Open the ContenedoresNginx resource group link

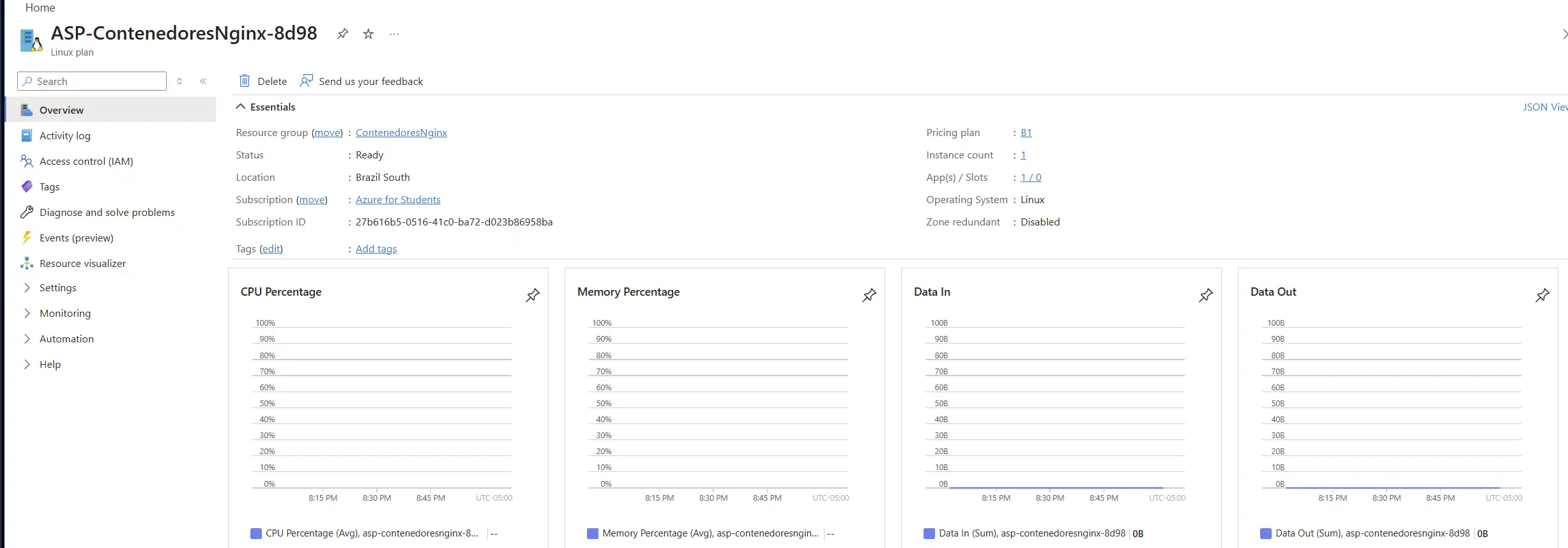pyautogui.click(x=401, y=132)
